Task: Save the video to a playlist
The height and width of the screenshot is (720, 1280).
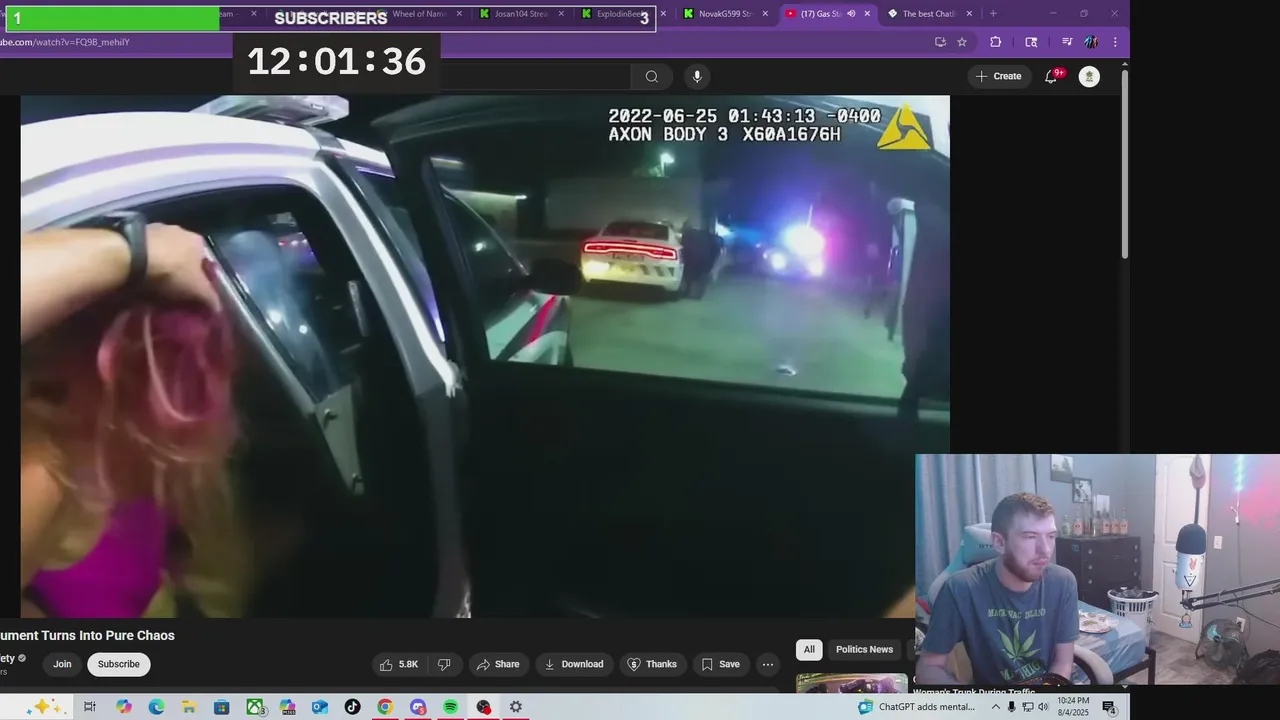Action: [x=721, y=664]
